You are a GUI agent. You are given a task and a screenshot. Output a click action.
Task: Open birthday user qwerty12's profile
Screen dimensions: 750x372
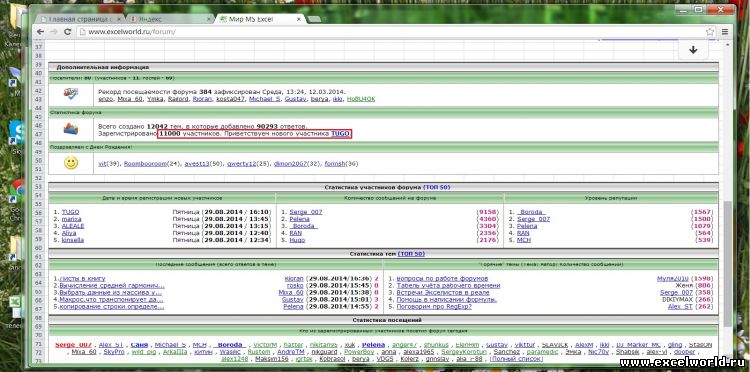[x=242, y=164]
